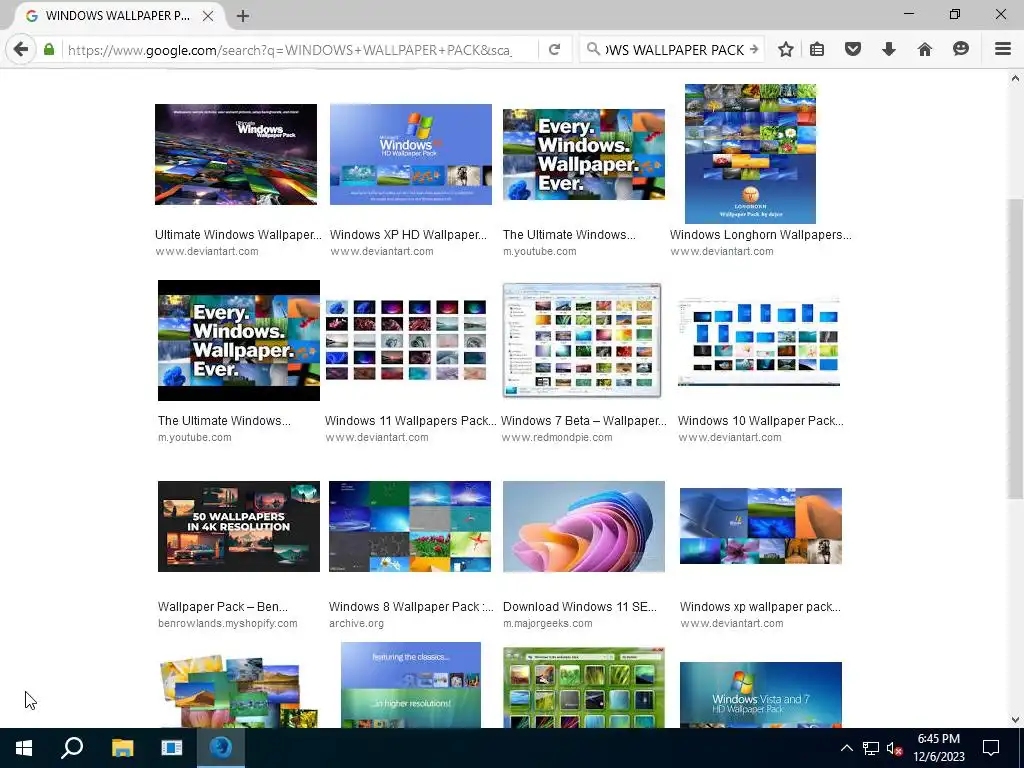Image resolution: width=1024 pixels, height=768 pixels.
Task: Open the 'featuring the classics' thumbnail
Action: (x=411, y=685)
